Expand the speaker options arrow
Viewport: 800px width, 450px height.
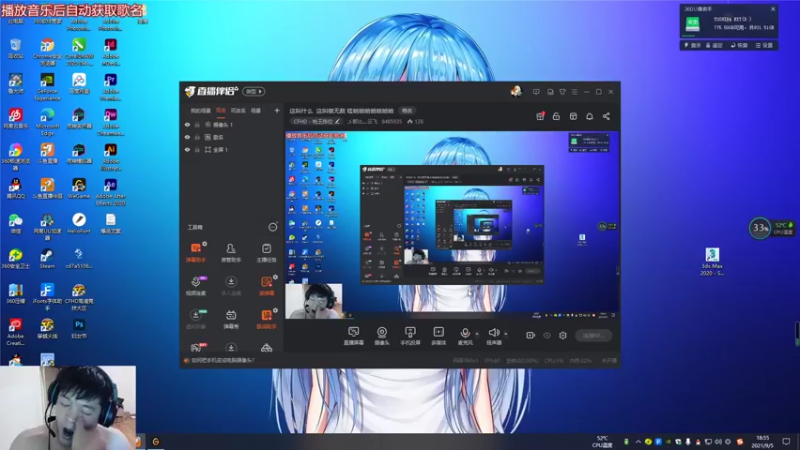506,334
